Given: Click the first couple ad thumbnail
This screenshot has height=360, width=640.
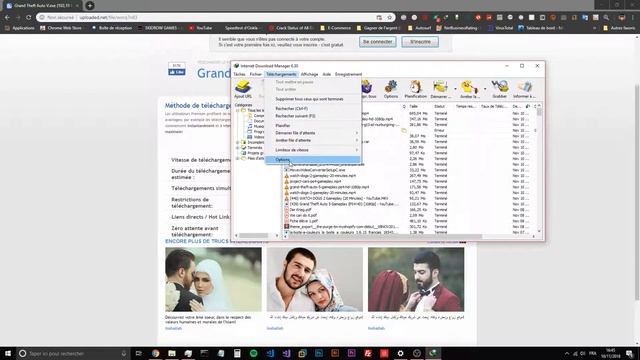Looking at the screenshot, I should [213, 280].
